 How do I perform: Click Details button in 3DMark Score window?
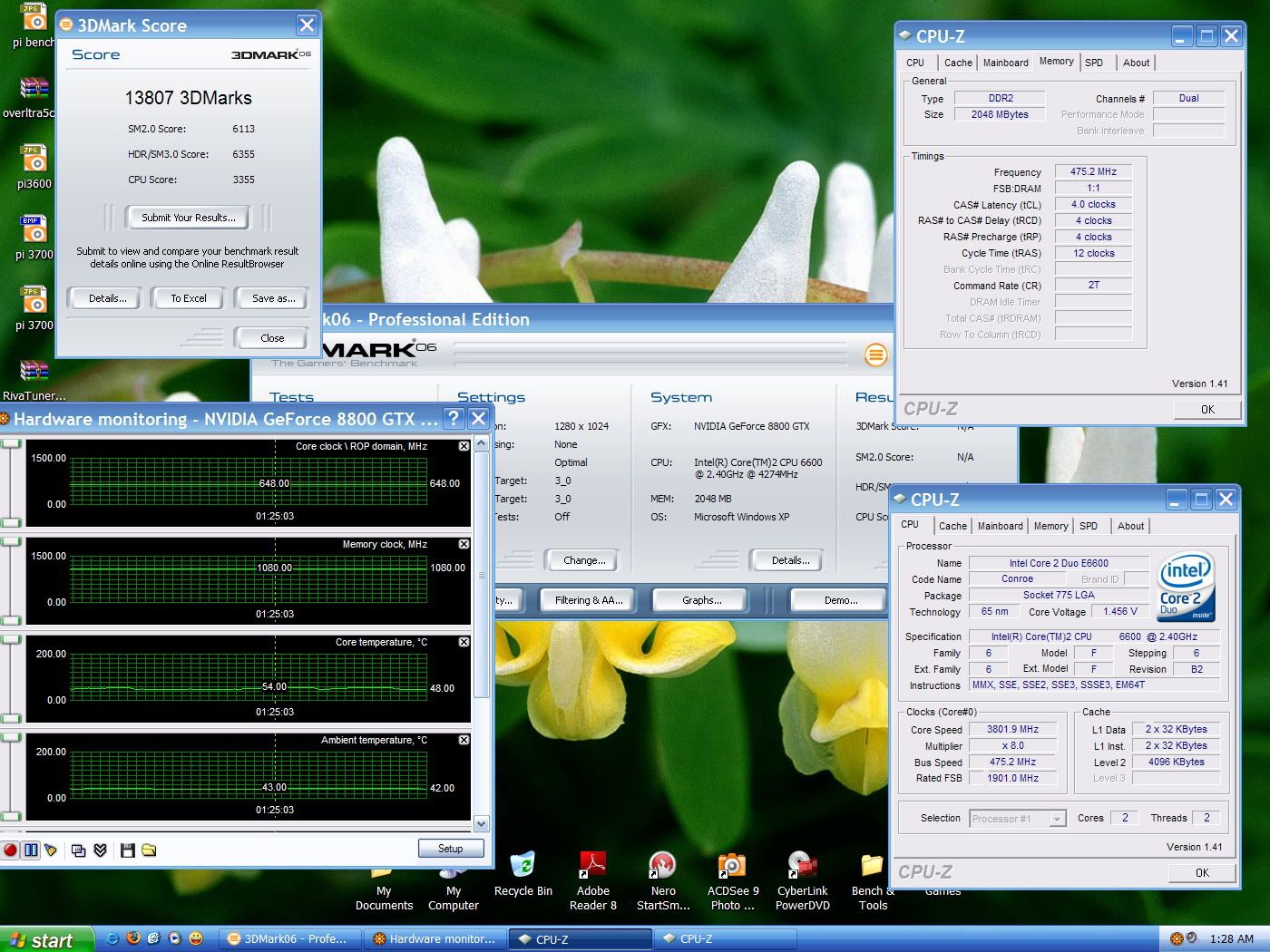(107, 298)
